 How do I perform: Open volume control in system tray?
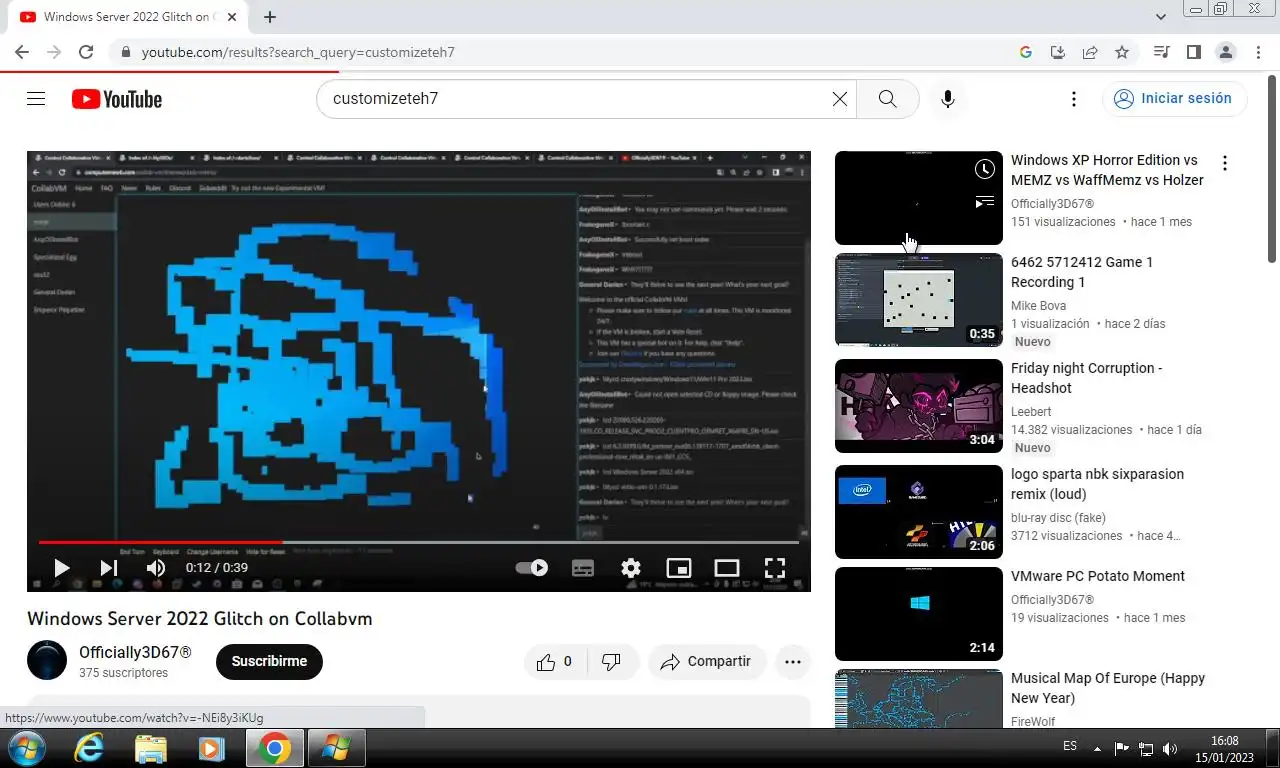tap(1170, 748)
